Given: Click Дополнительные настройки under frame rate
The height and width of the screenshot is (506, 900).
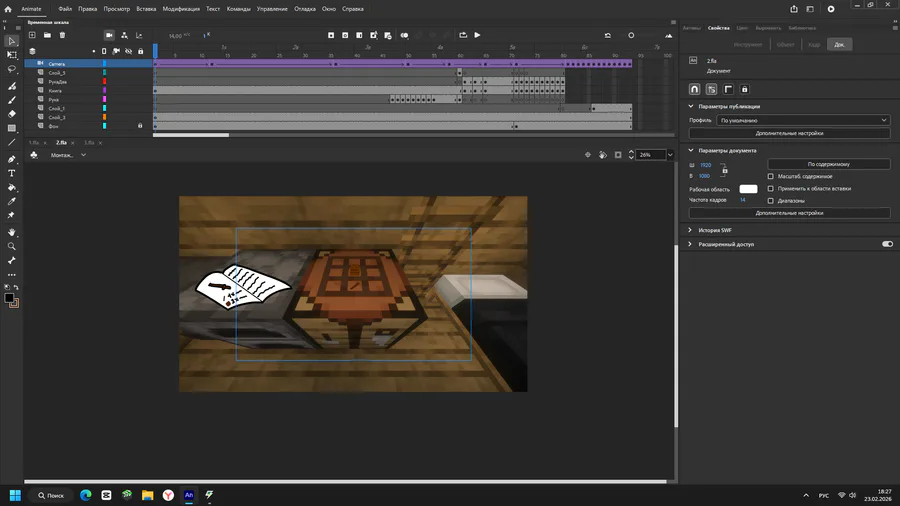Looking at the screenshot, I should coord(789,213).
